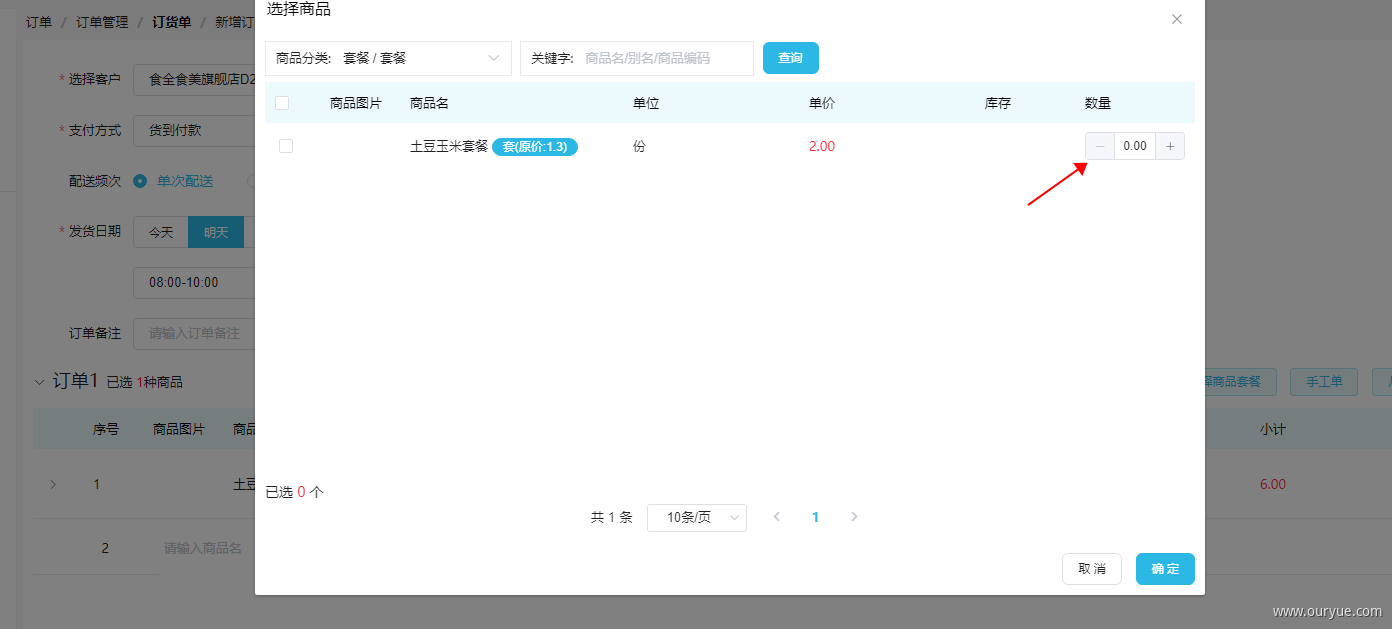
Task: Select the 单次配送 radio button
Action: [140, 181]
